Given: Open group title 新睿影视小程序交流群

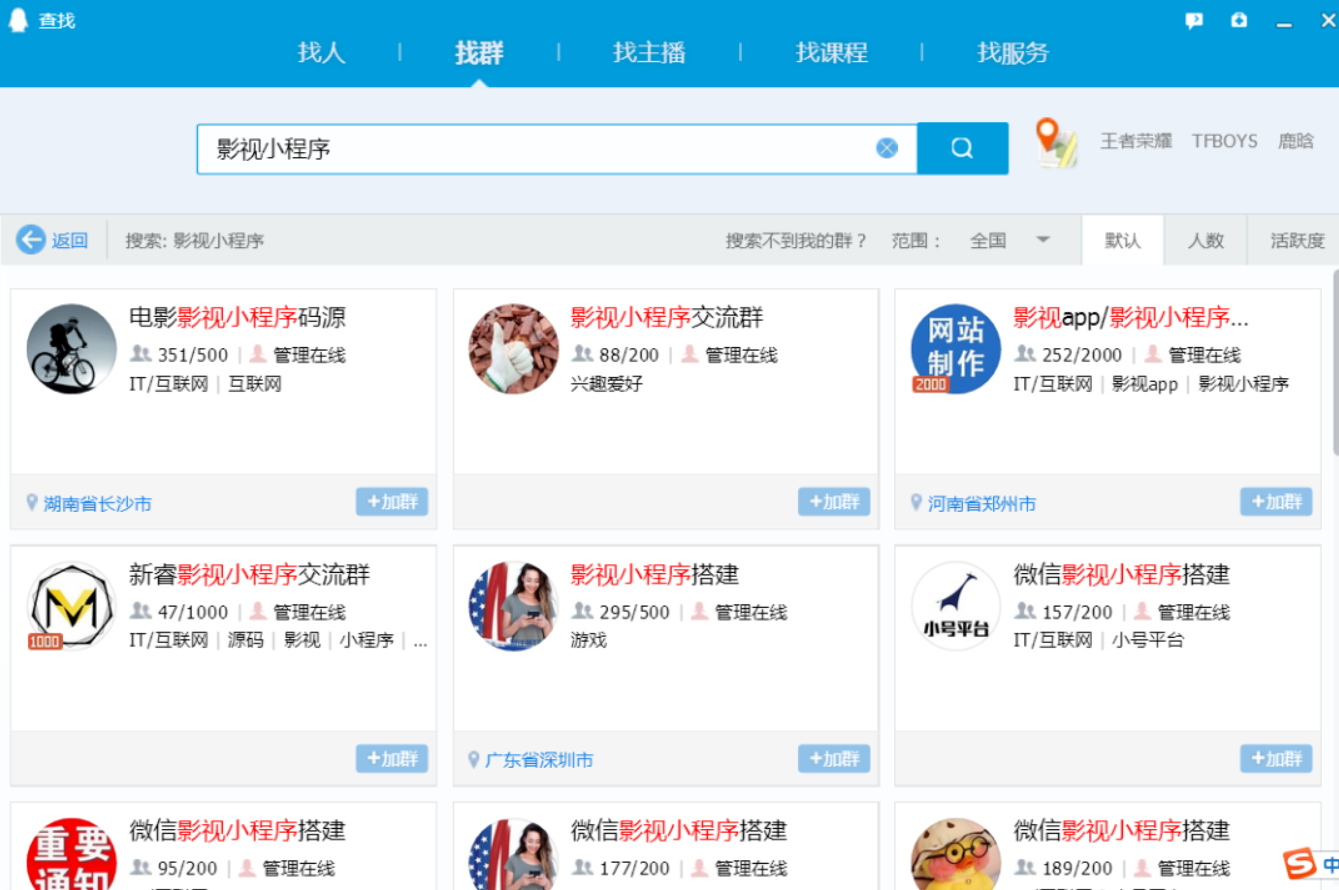Looking at the screenshot, I should coord(250,575).
